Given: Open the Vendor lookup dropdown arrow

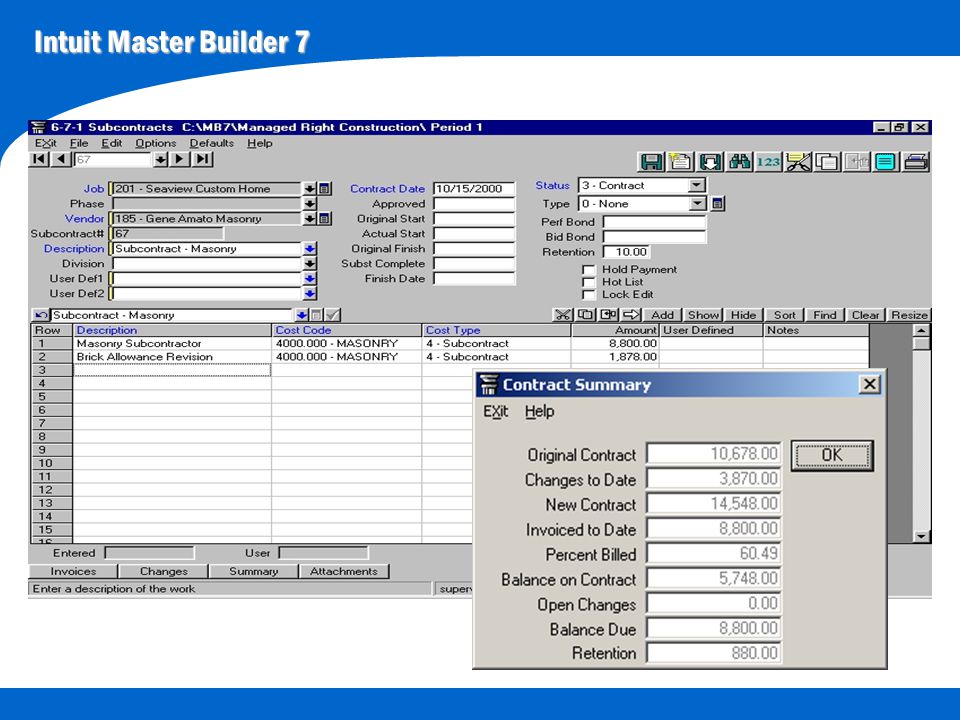Looking at the screenshot, I should click(310, 219).
